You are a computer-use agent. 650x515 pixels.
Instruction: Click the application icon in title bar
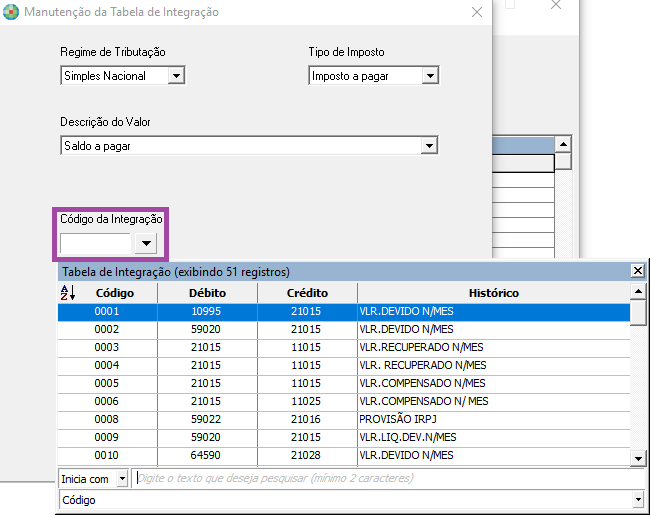click(10, 12)
